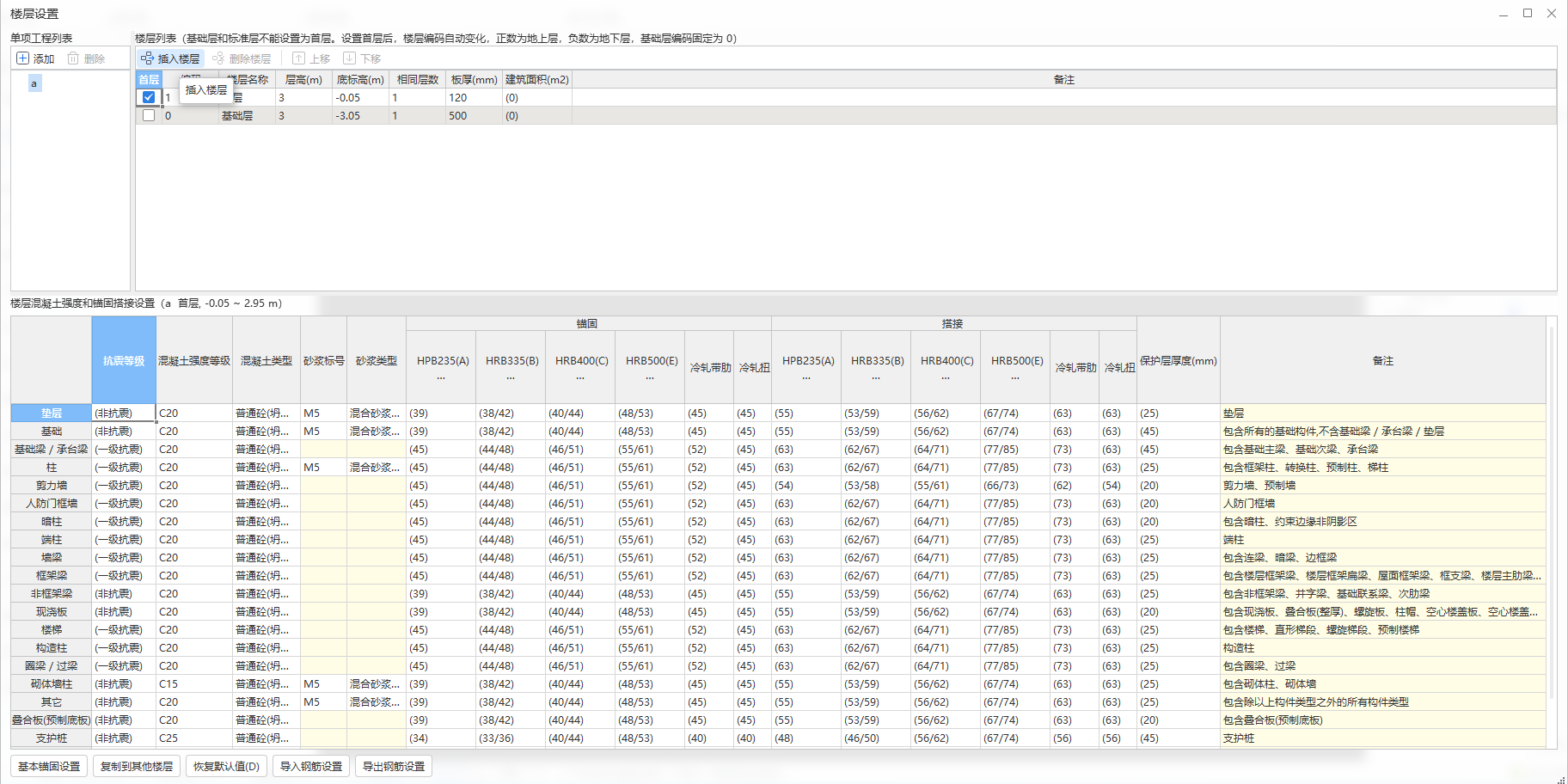Screen dimensions: 1568x784
Task: Click the bottom-right window resize grip
Action: 1561,779
